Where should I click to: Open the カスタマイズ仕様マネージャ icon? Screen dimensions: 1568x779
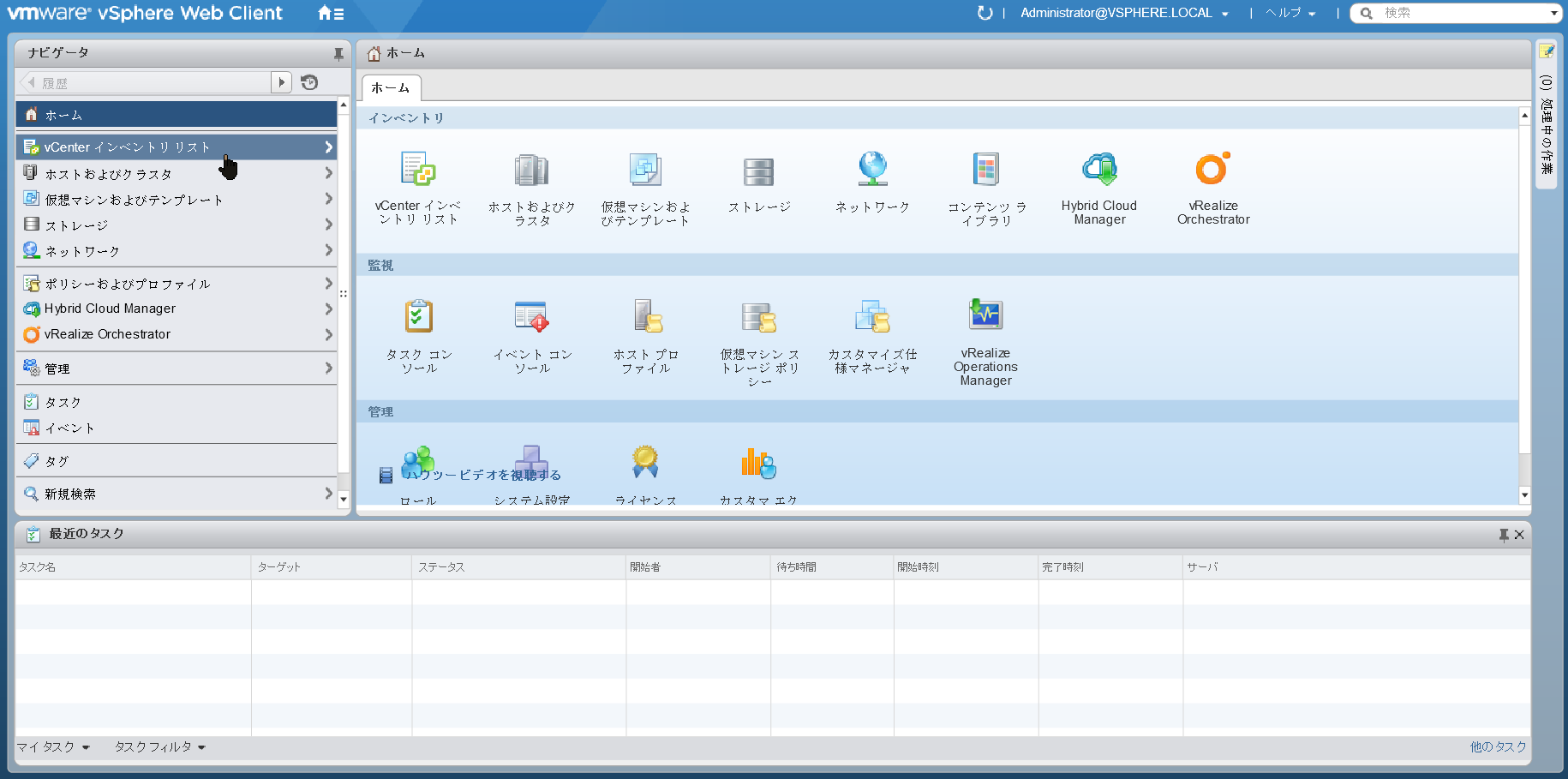(x=872, y=316)
